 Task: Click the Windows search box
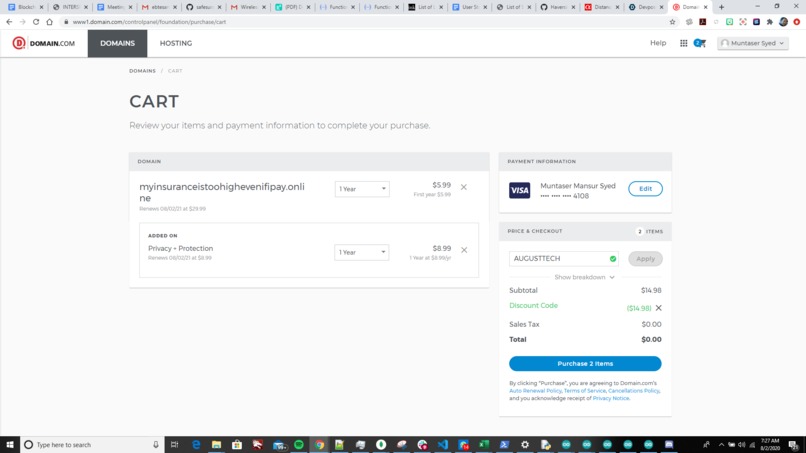click(93, 444)
